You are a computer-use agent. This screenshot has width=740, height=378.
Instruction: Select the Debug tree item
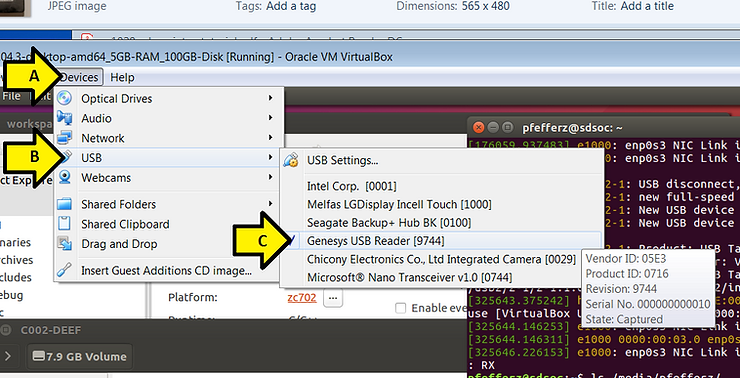(11, 295)
